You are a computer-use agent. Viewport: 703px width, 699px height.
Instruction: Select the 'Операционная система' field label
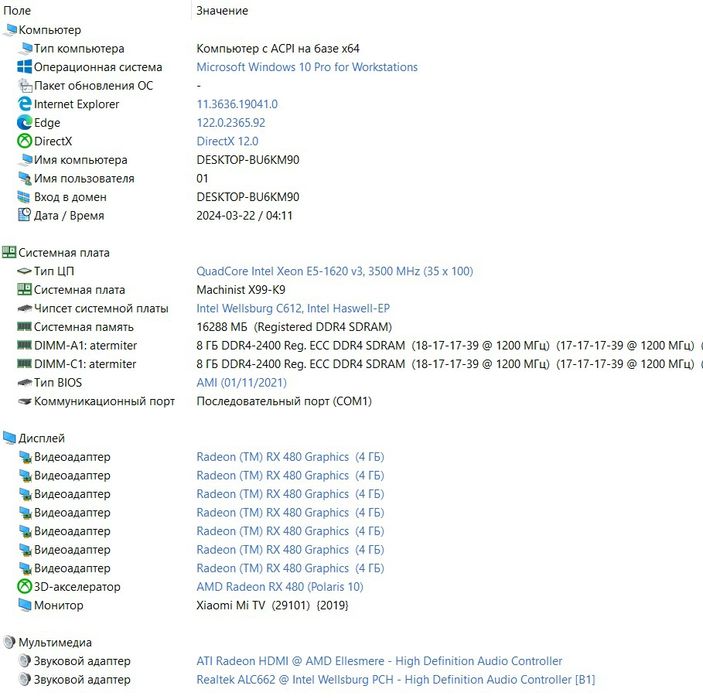point(98,67)
